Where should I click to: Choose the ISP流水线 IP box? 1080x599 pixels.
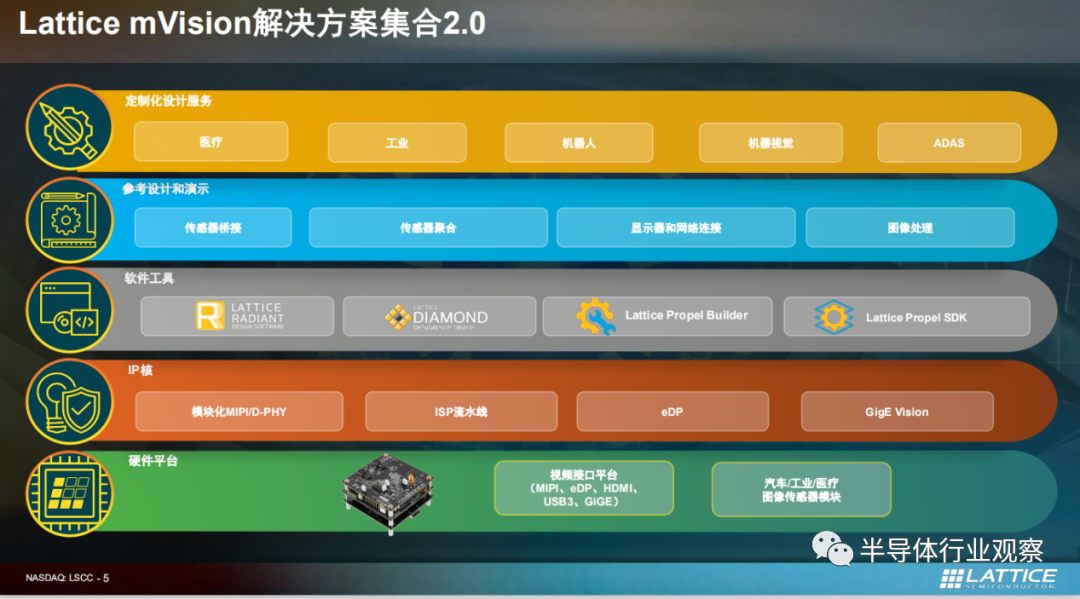coord(461,411)
